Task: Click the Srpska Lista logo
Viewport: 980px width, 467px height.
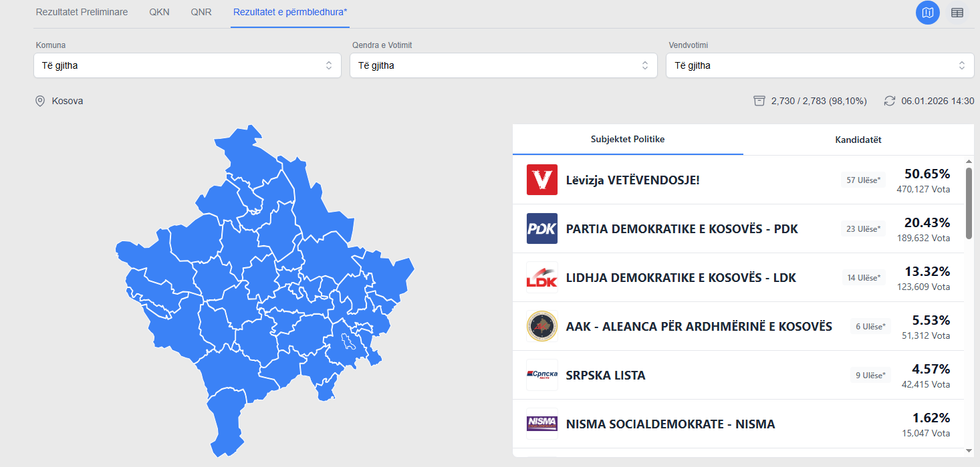Action: [x=541, y=376]
